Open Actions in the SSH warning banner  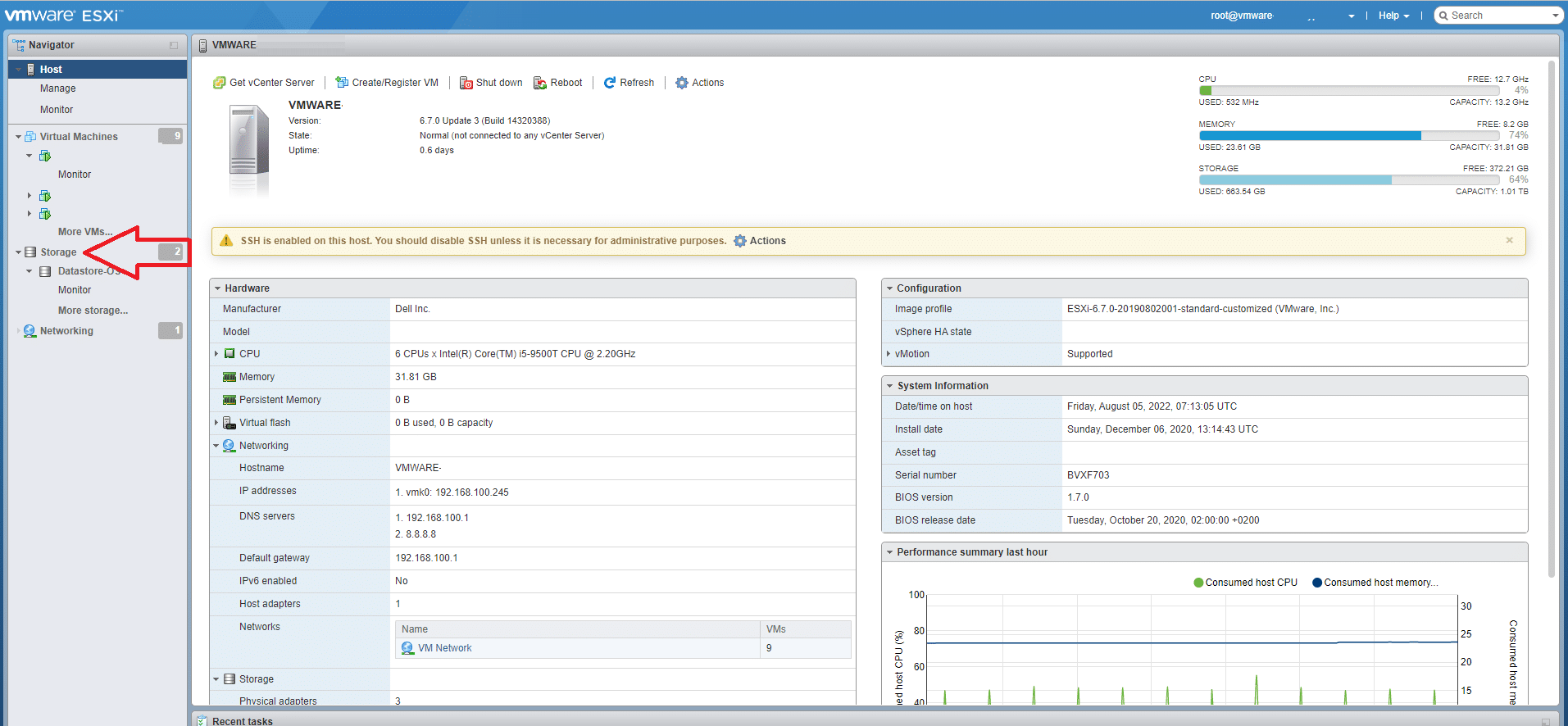(760, 241)
